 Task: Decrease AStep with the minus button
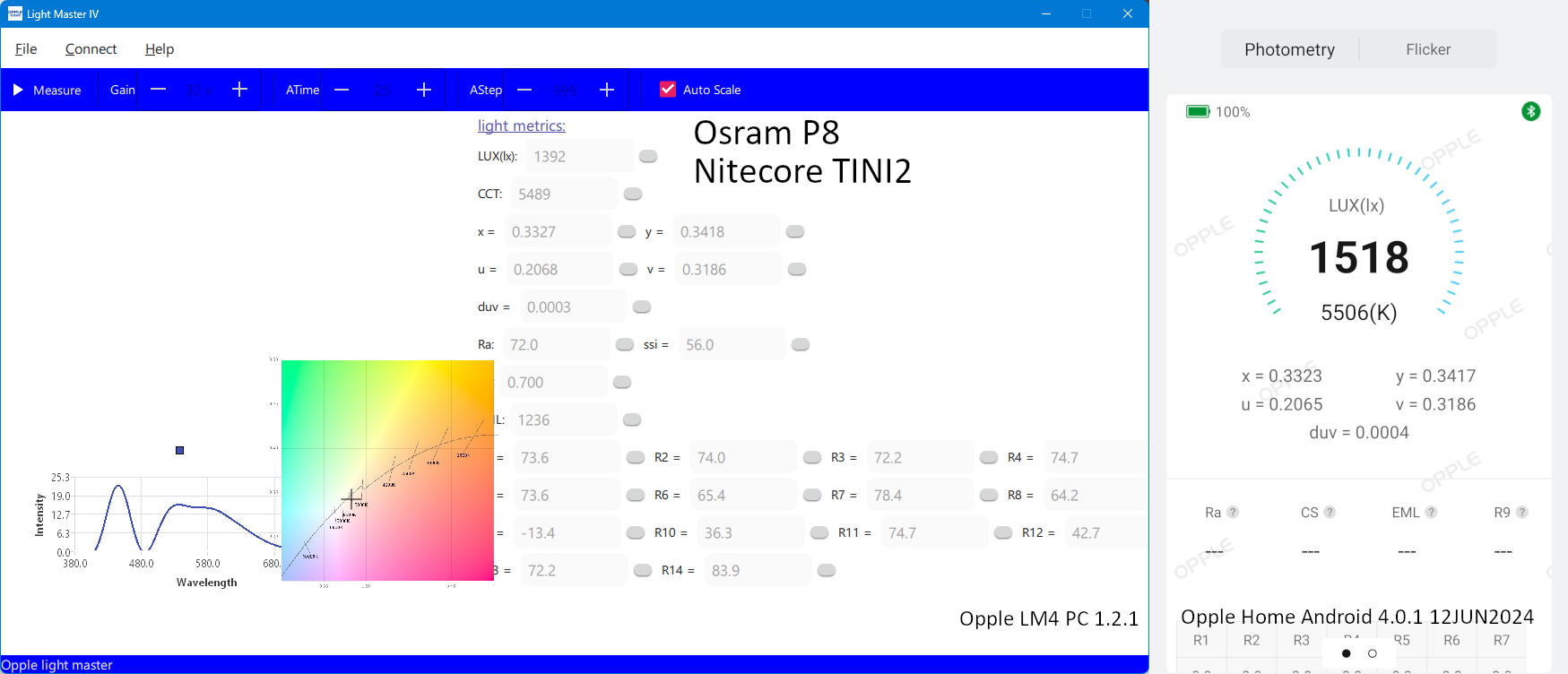pos(525,90)
